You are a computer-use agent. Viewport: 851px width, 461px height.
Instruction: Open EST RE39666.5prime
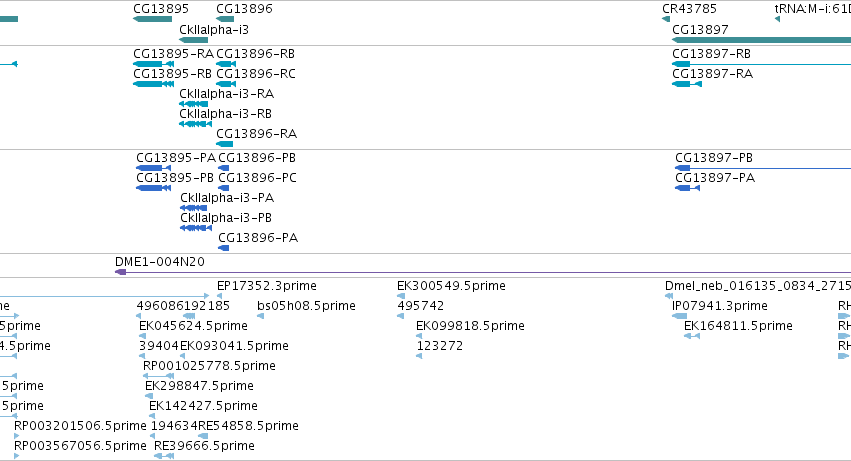tap(204, 446)
